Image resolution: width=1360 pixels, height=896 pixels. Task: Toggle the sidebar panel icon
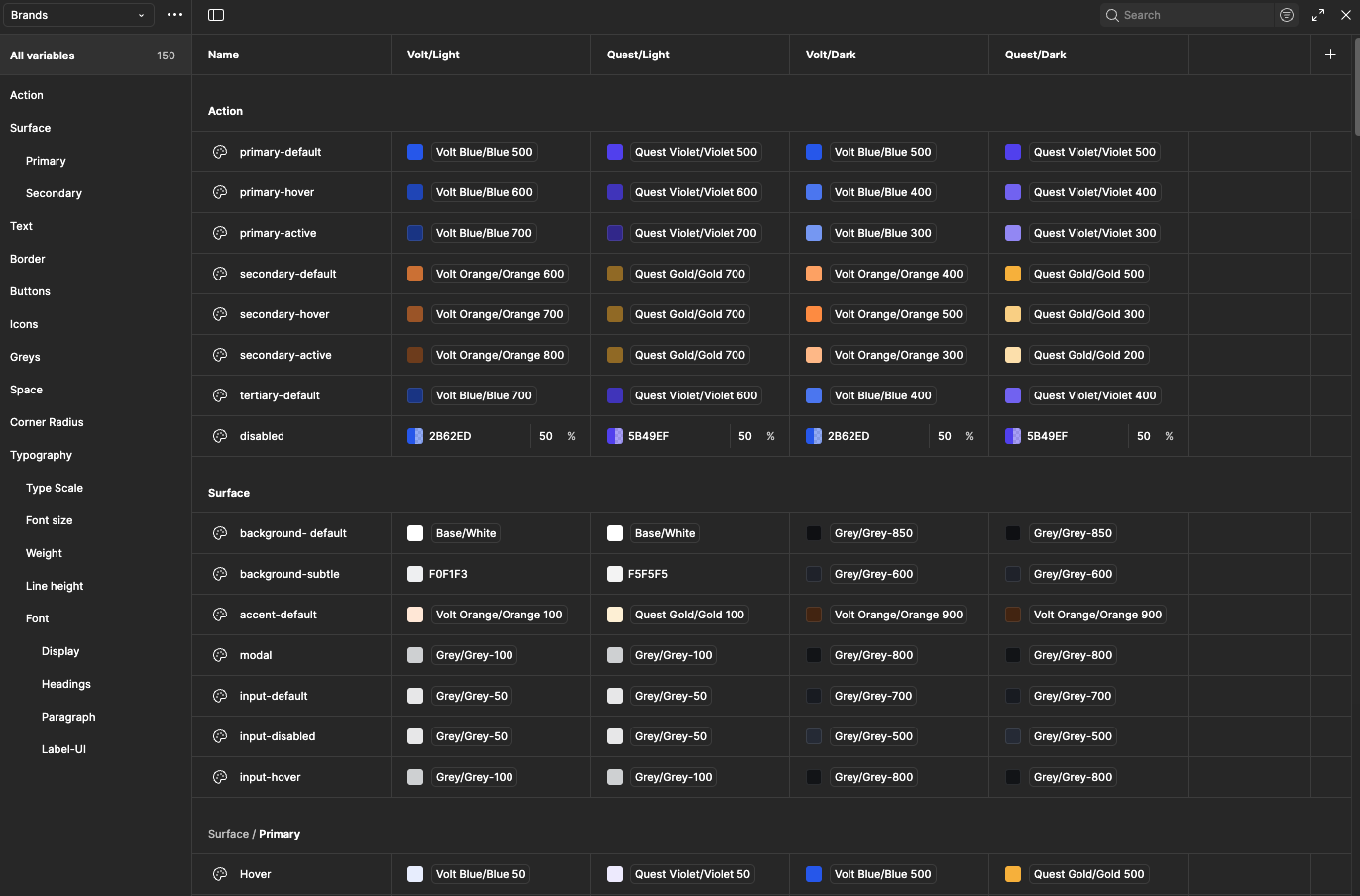216,15
